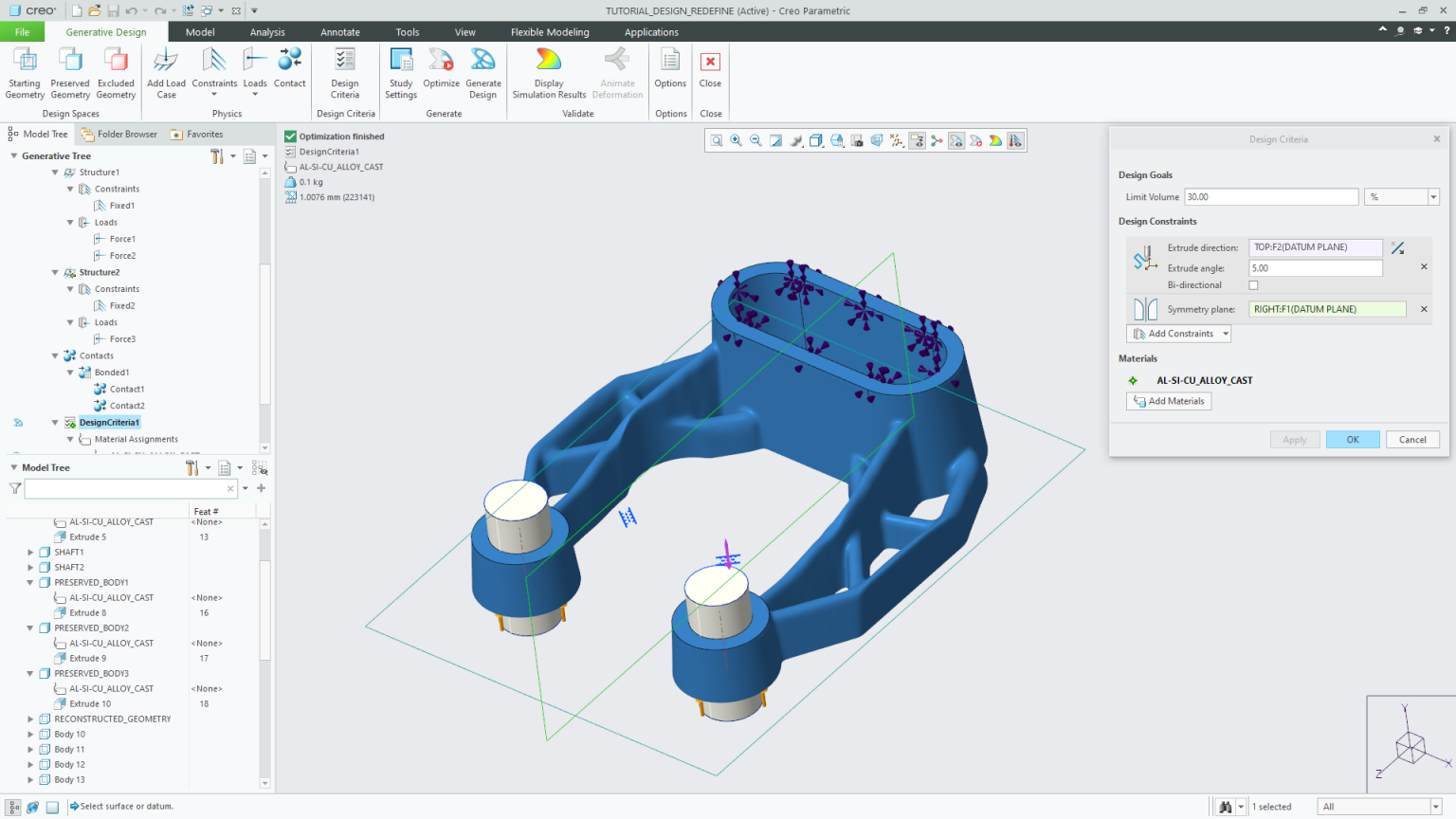Open the Excluded Geometry tool
The height and width of the screenshot is (819, 1456).
116,71
